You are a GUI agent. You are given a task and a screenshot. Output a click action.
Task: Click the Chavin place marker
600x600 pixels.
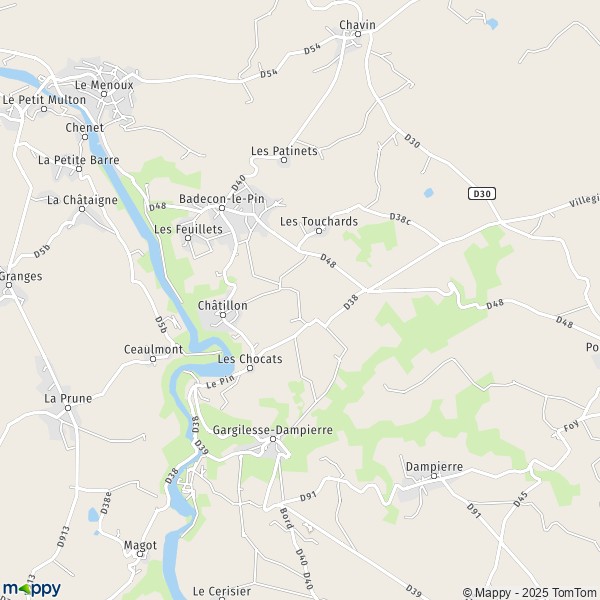point(358,34)
